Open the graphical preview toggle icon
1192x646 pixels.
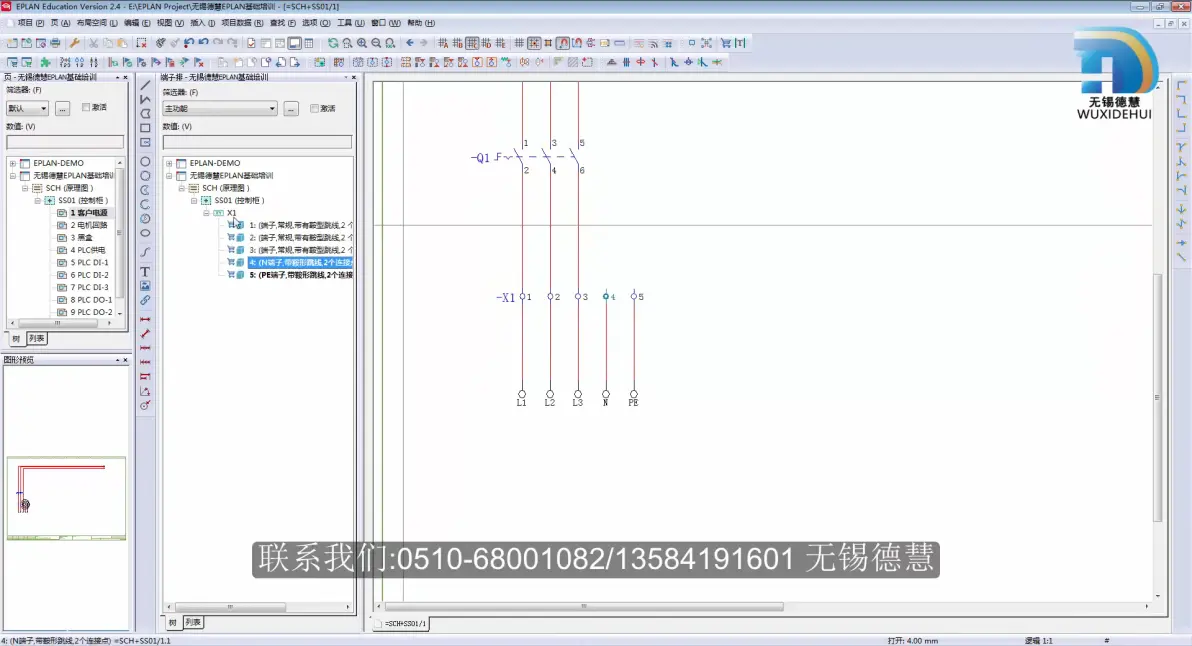(294, 43)
